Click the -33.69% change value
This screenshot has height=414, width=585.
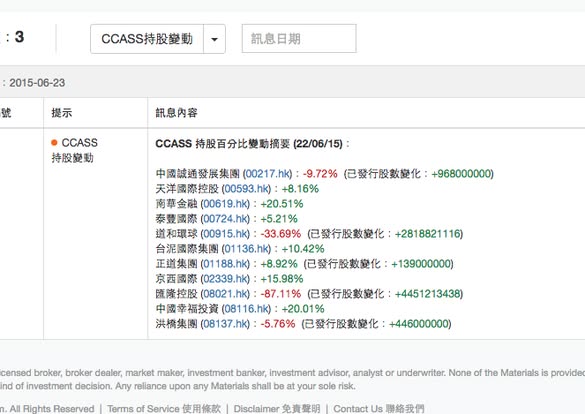tap(281, 234)
